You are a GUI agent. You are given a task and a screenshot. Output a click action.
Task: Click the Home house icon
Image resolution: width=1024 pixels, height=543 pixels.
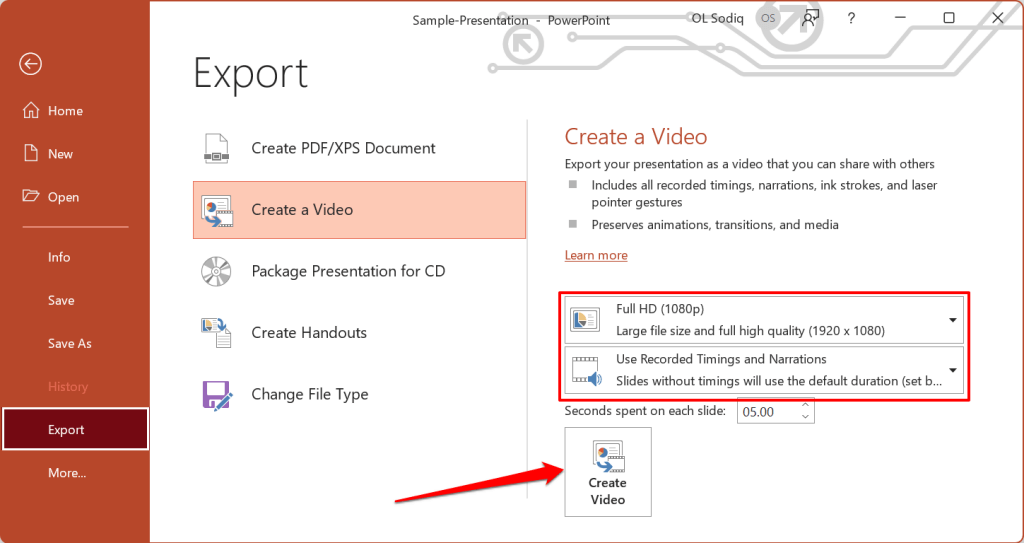coord(31,110)
